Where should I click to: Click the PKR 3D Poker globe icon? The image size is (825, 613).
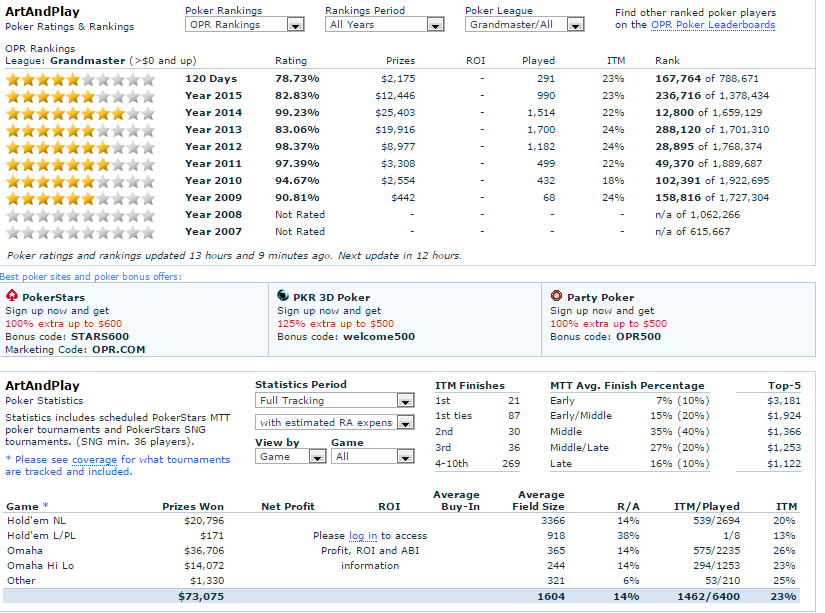283,296
